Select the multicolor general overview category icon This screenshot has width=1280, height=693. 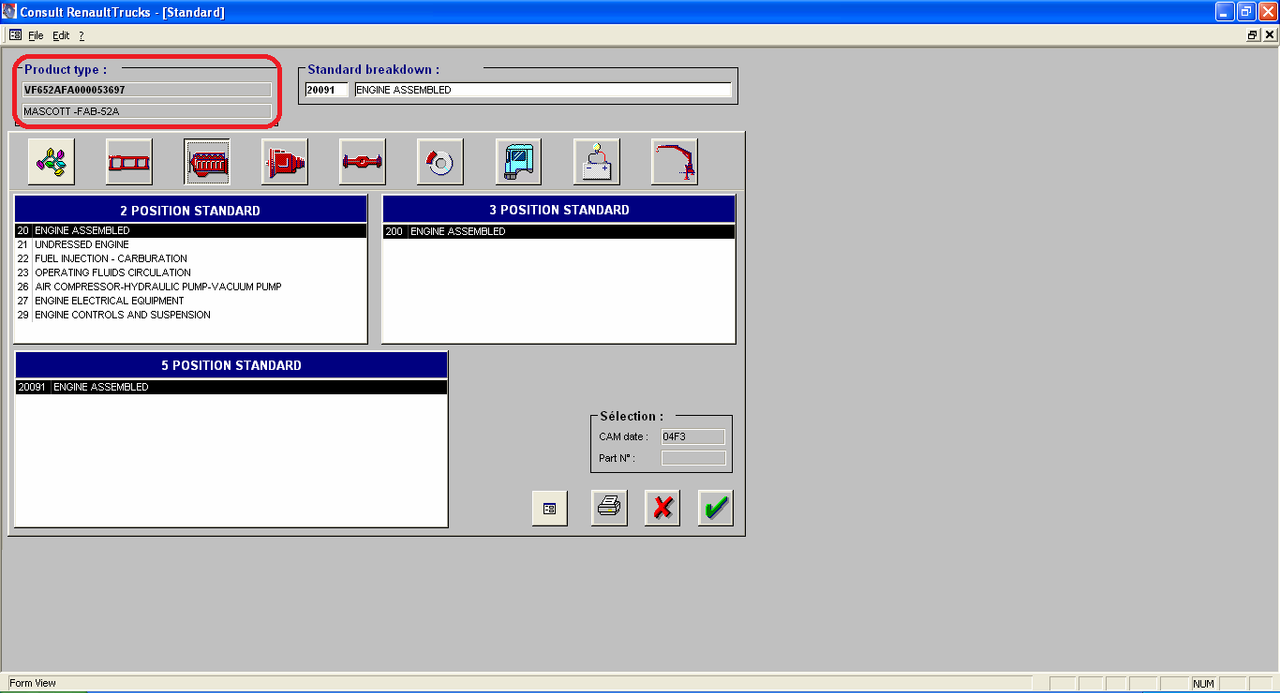pyautogui.click(x=51, y=161)
